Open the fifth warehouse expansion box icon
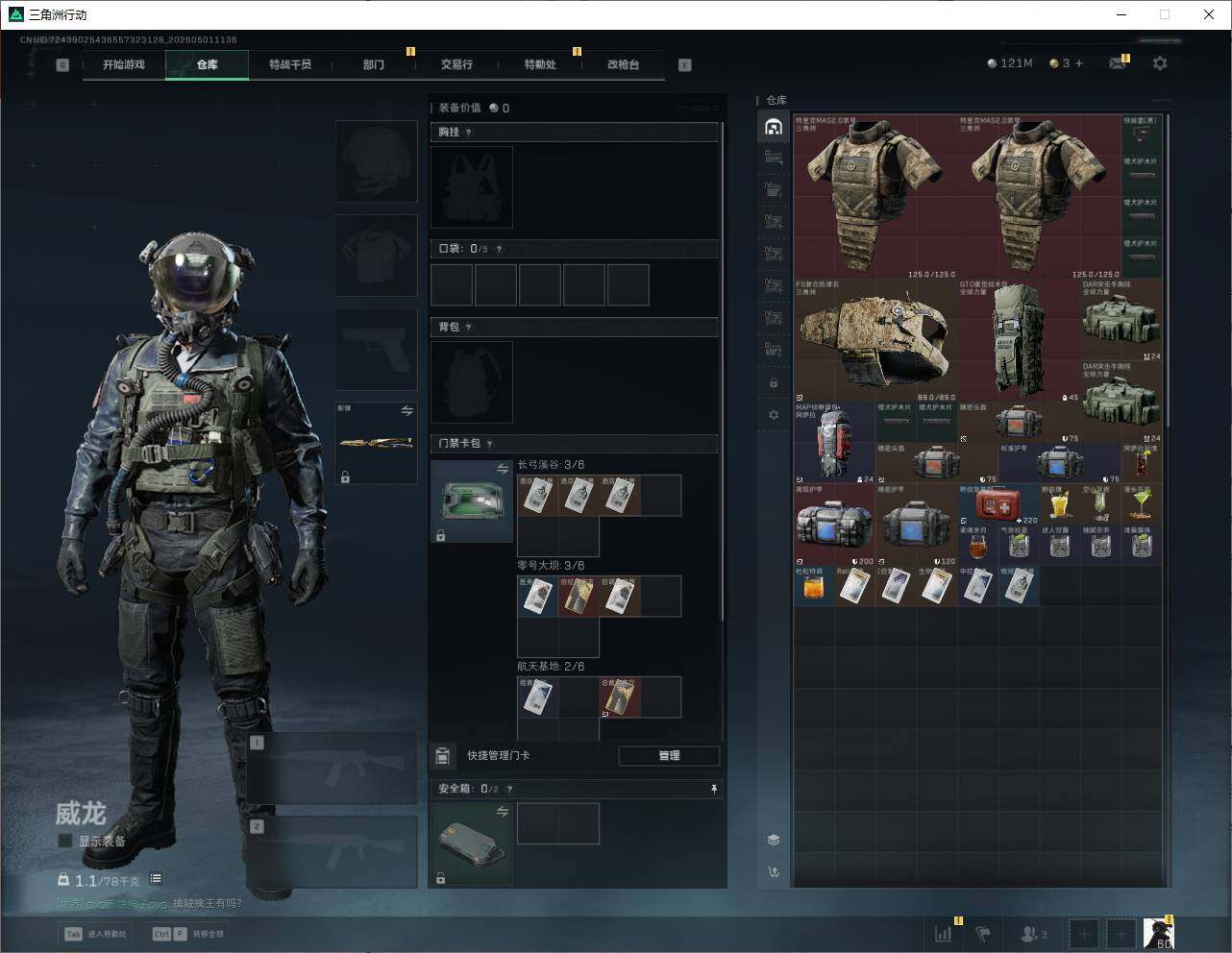 pos(774,285)
